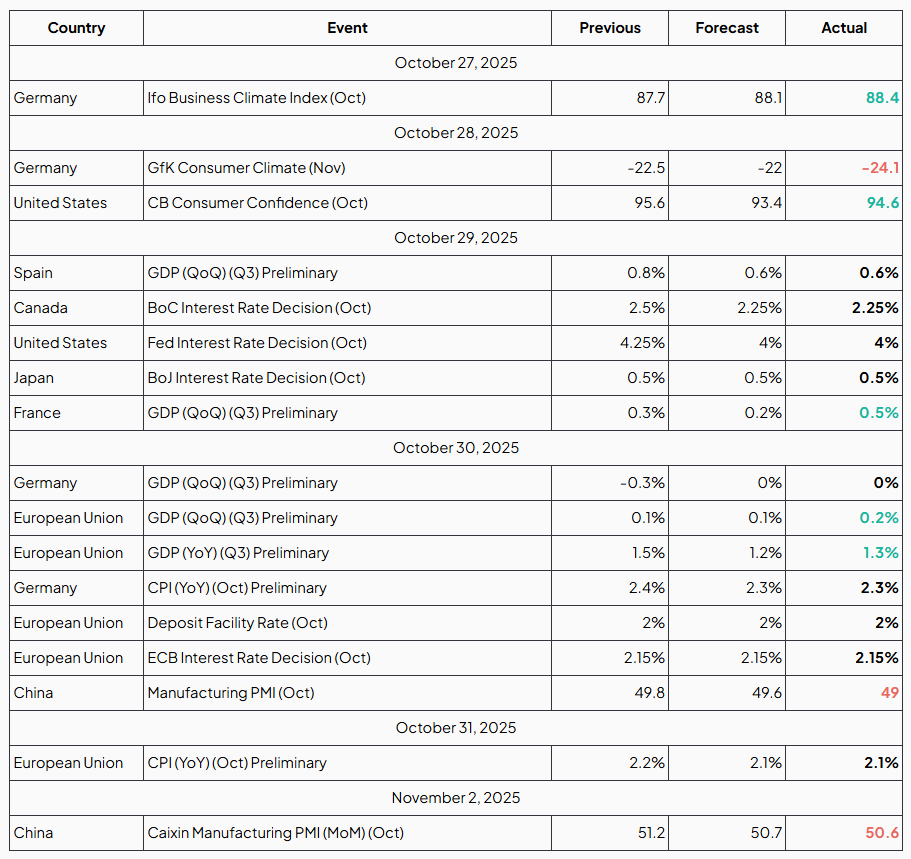Image resolution: width=911 pixels, height=859 pixels.
Task: Open GfK Consumer Climate (Nov) event
Action: tap(246, 168)
